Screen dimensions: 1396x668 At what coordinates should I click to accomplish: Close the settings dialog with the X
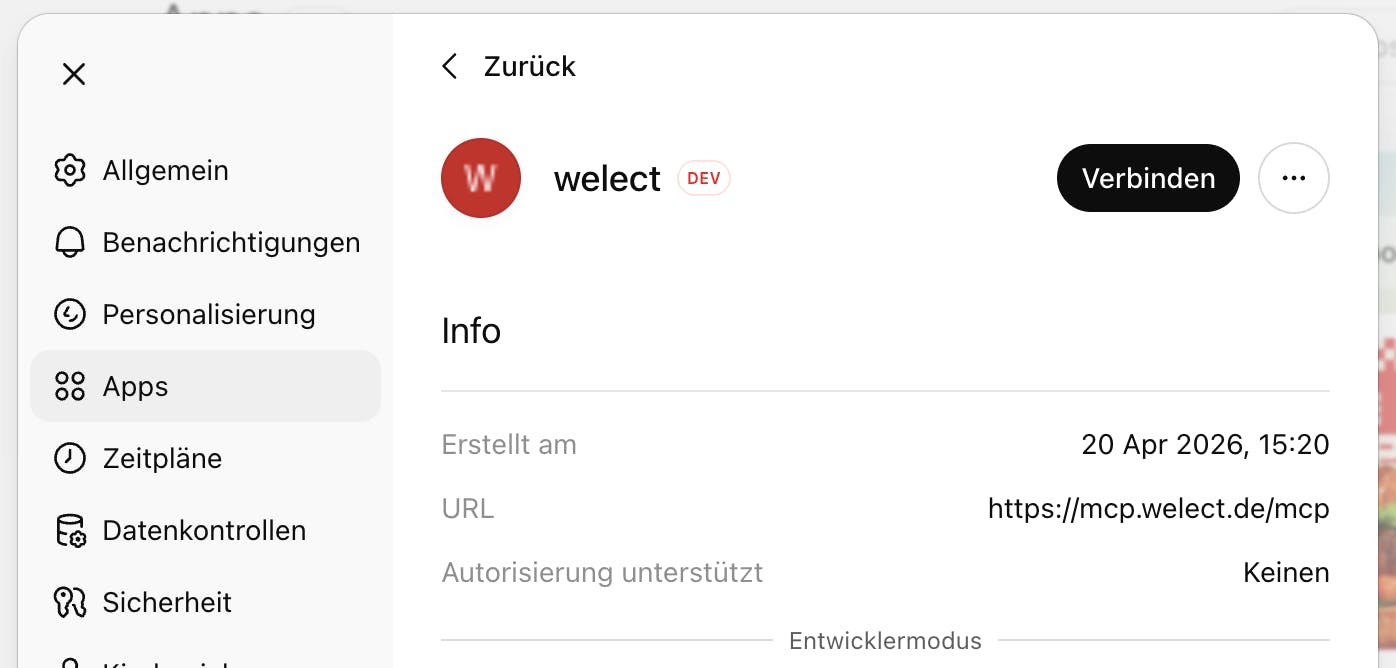pyautogui.click(x=73, y=74)
